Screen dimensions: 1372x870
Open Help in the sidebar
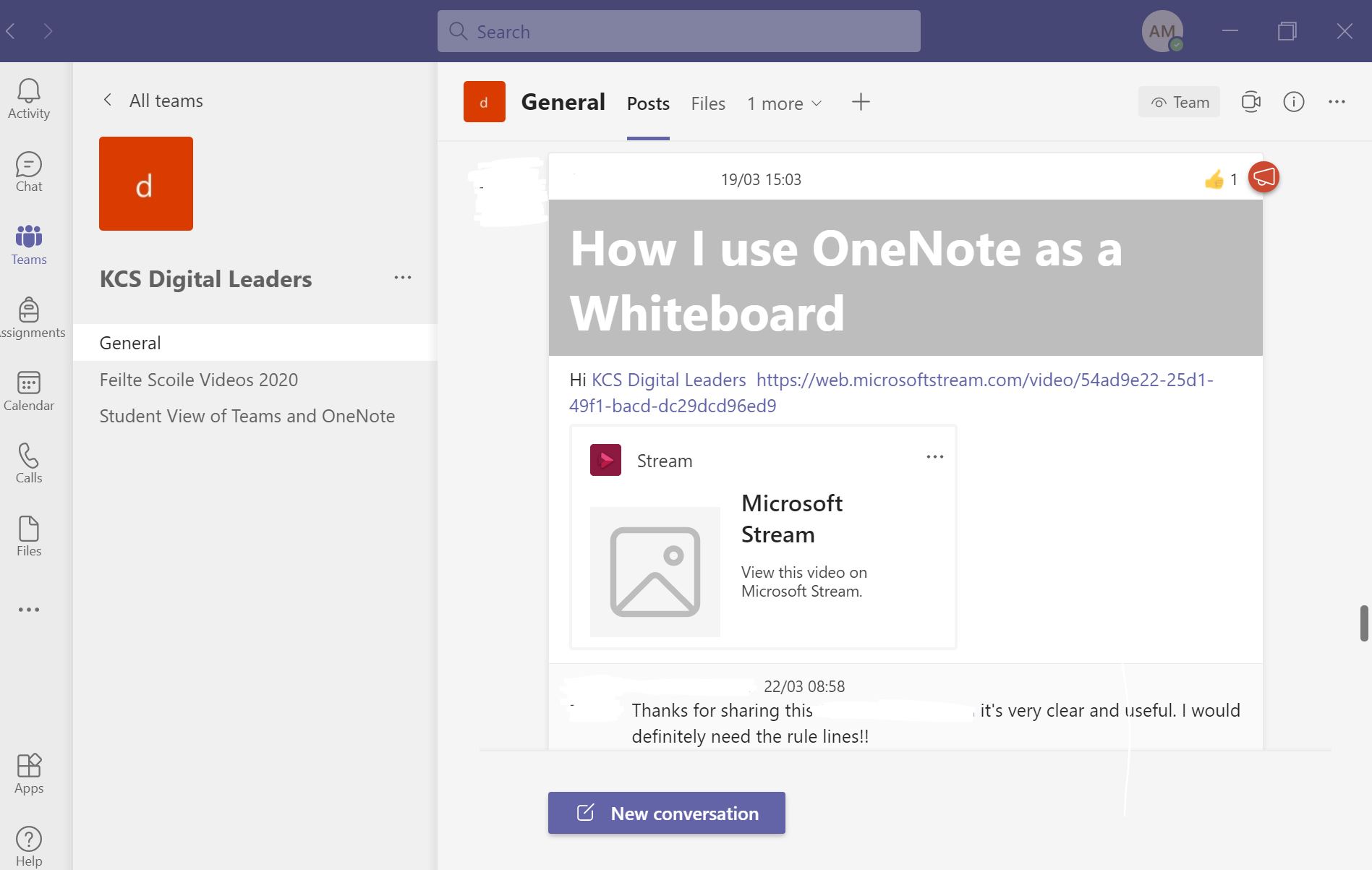point(29,847)
